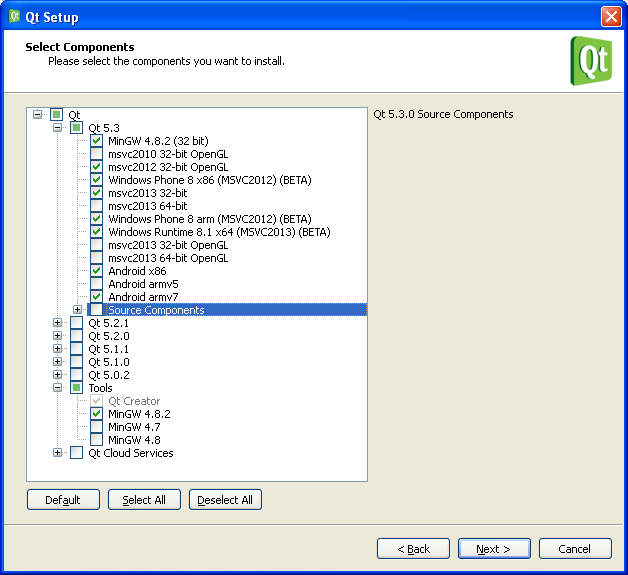Uncheck msvc2012 32-bit OpenGL component
Screen dimensions: 628x575
pos(96,167)
